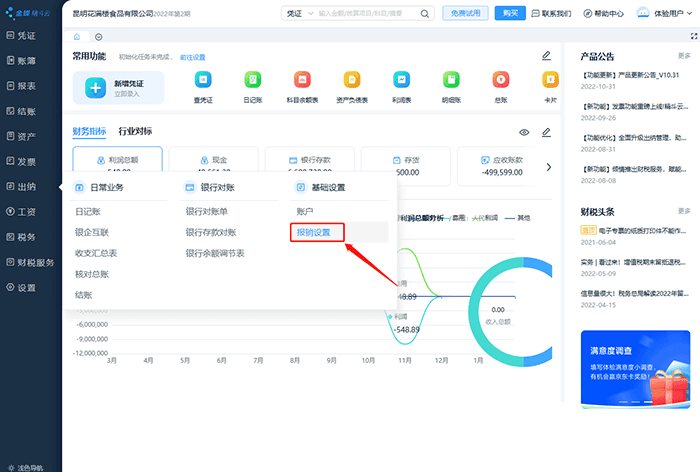The width and height of the screenshot is (700, 472).
Task: Click the home tab icon
Action: (77, 37)
